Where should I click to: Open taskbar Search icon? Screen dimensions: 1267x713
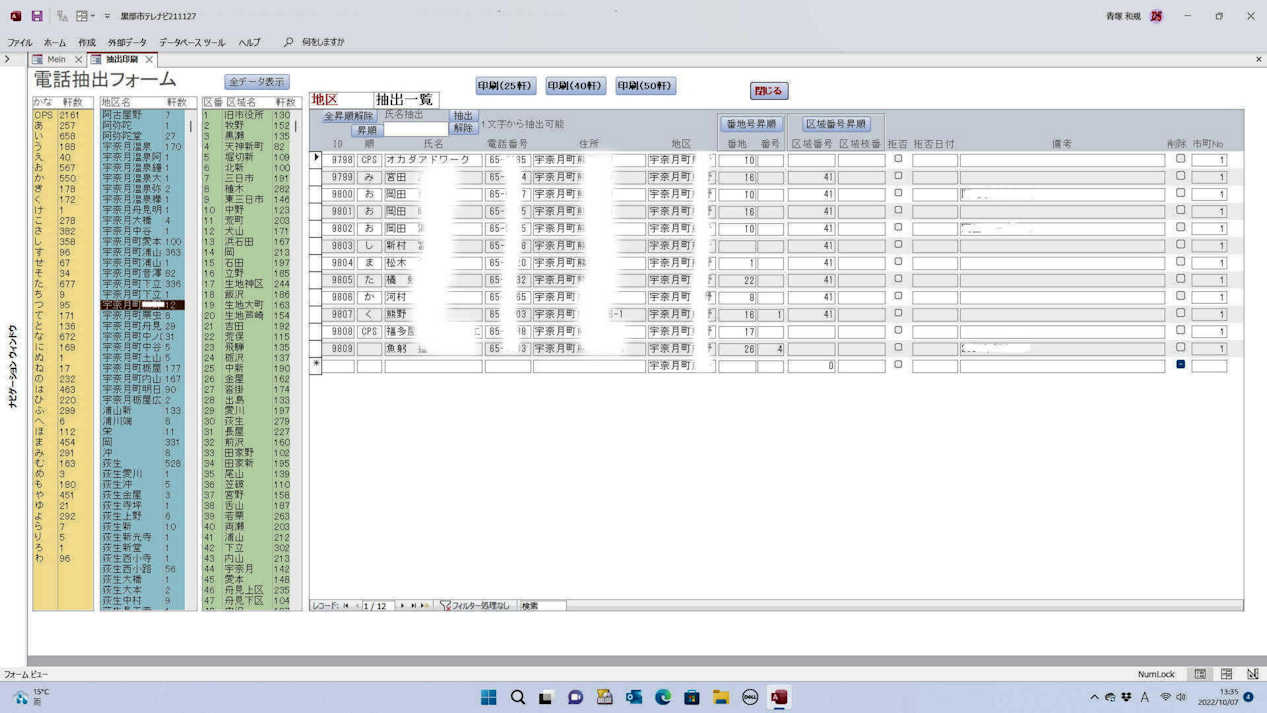[x=517, y=698]
